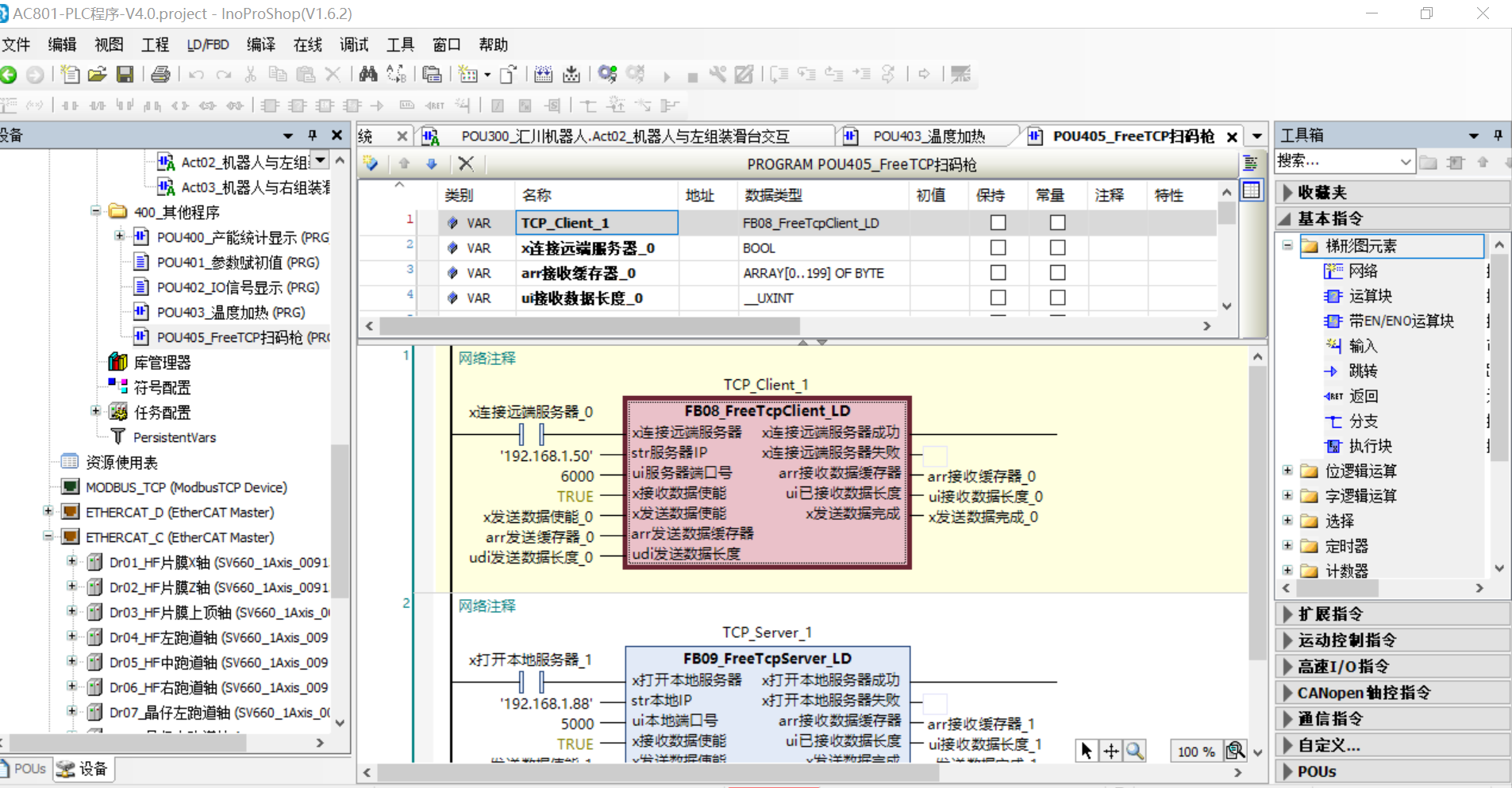Save the project with floppy icon

coord(125,75)
